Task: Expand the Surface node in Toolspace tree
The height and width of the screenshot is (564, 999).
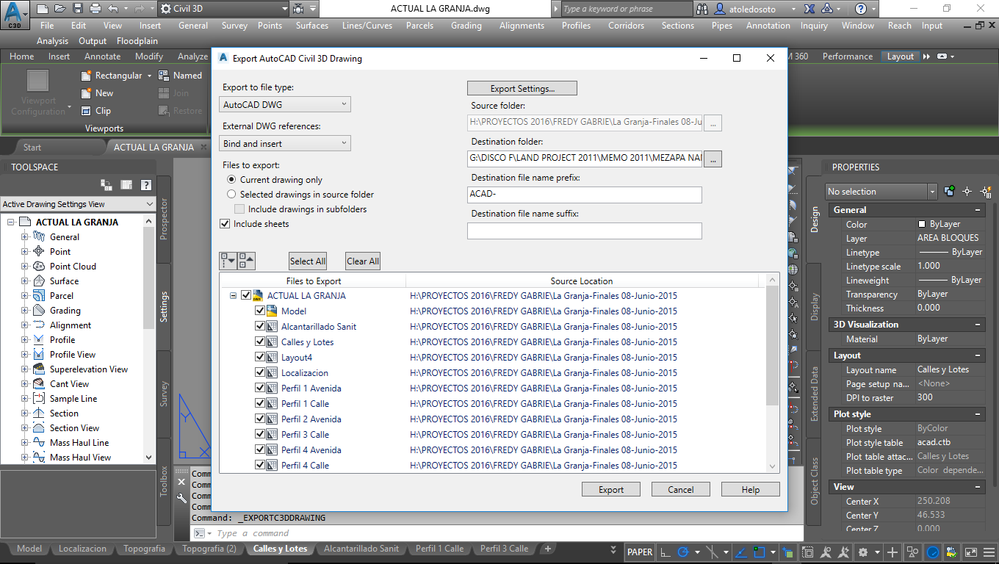Action: [25, 281]
